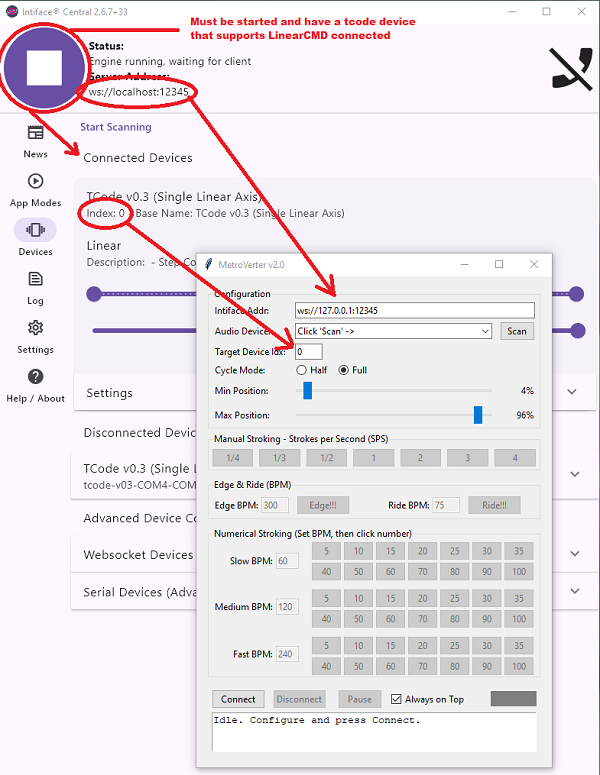
Task: Click the 80 button in Fast BPM group
Action: click(455, 666)
